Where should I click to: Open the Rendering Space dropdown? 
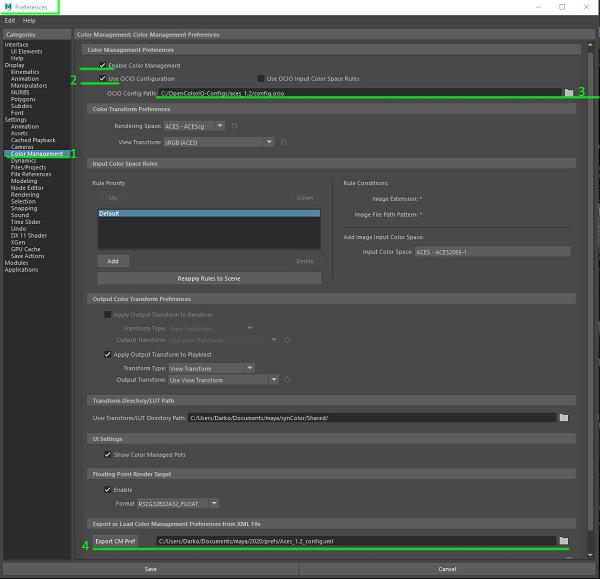tap(196, 126)
